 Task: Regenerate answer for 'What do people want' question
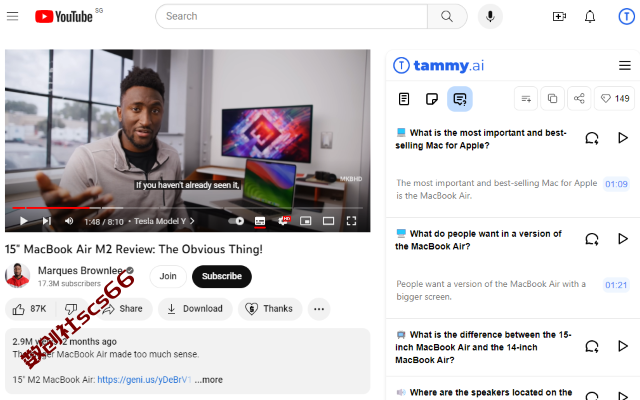(x=592, y=239)
